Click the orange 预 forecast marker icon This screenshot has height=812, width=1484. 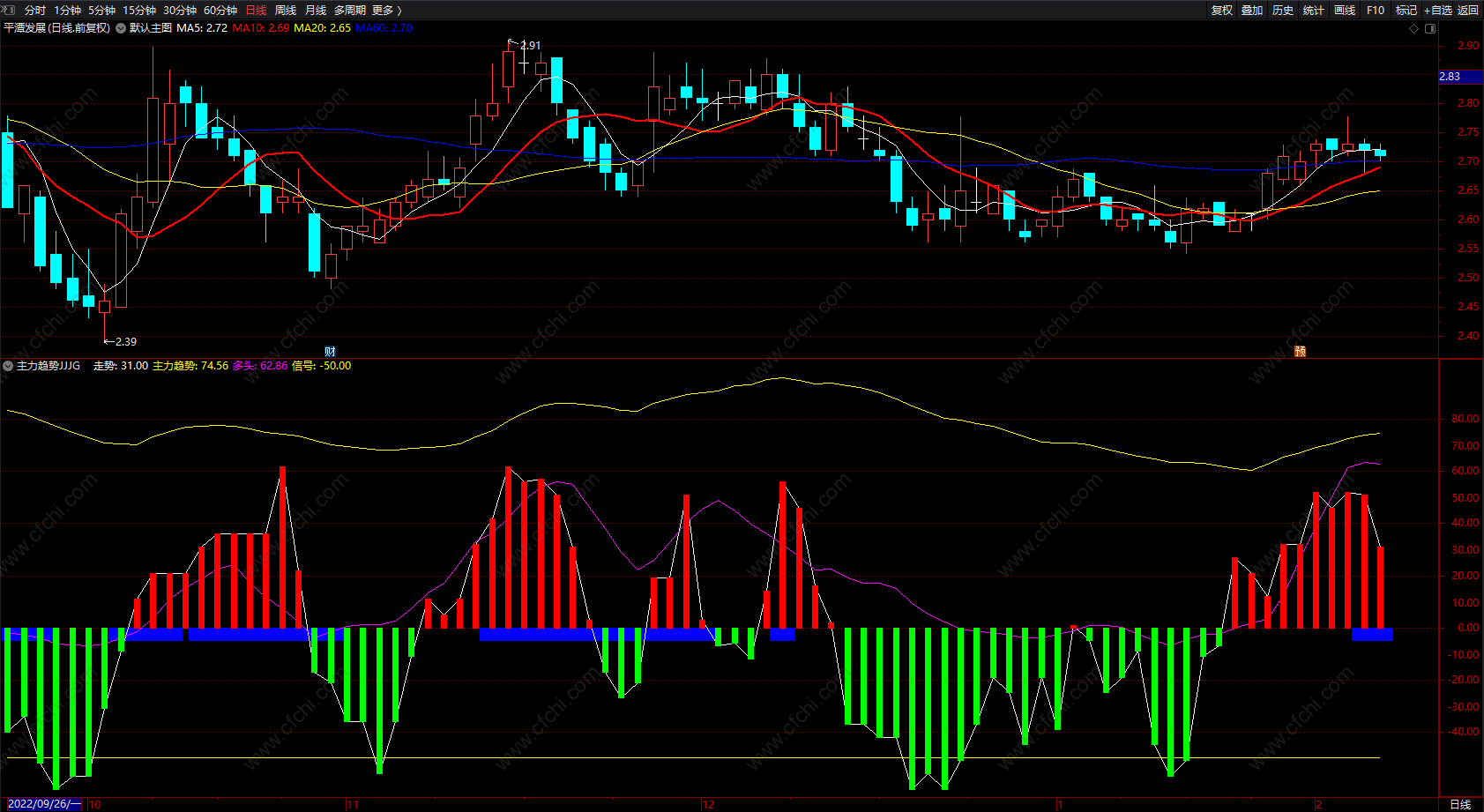[x=1300, y=351]
